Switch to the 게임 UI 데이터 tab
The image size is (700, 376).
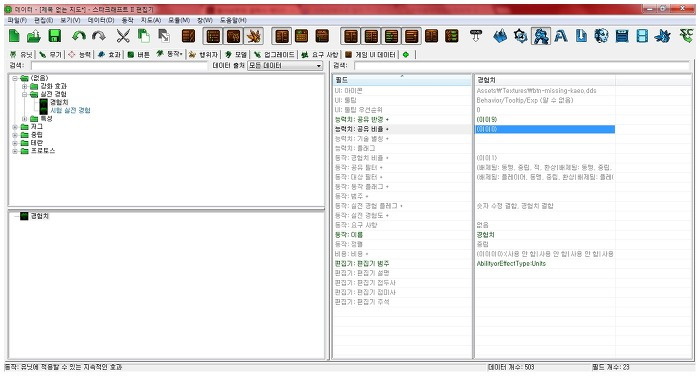pos(370,54)
